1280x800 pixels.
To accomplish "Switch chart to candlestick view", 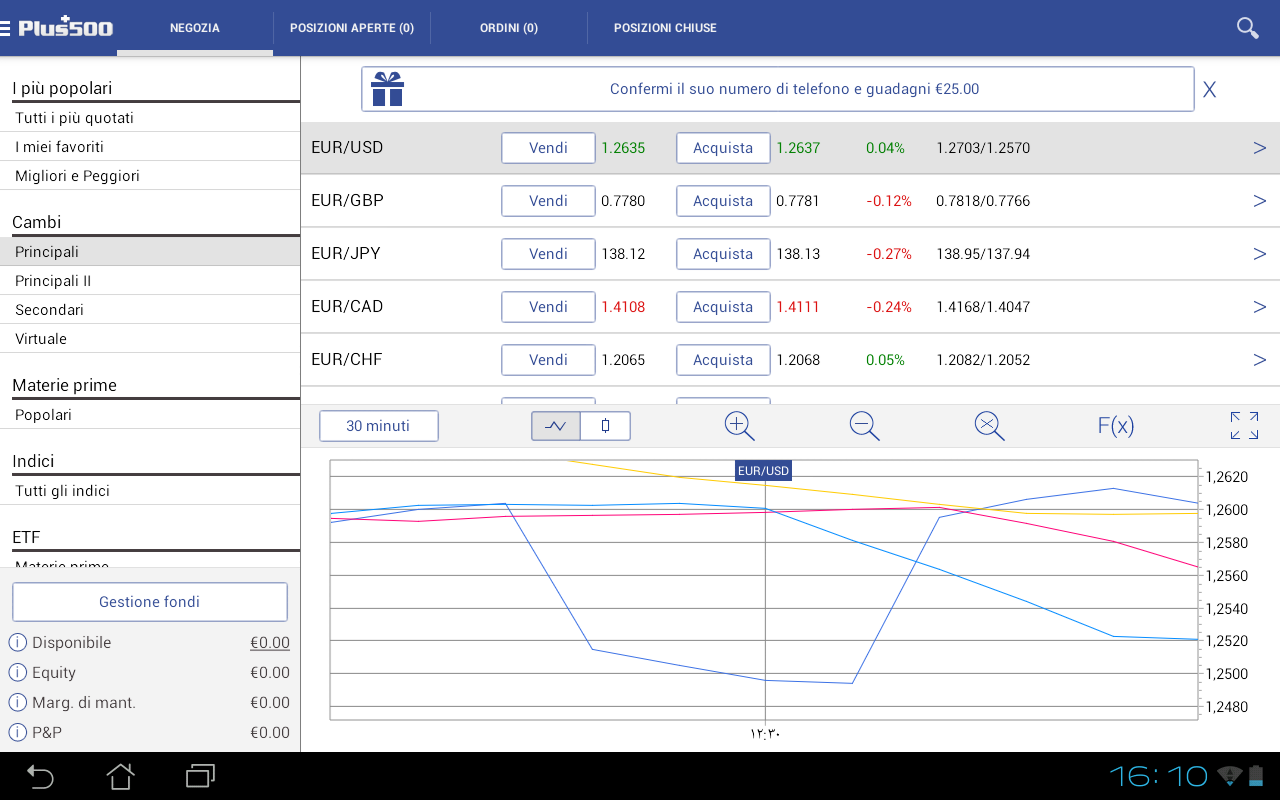I will point(605,426).
